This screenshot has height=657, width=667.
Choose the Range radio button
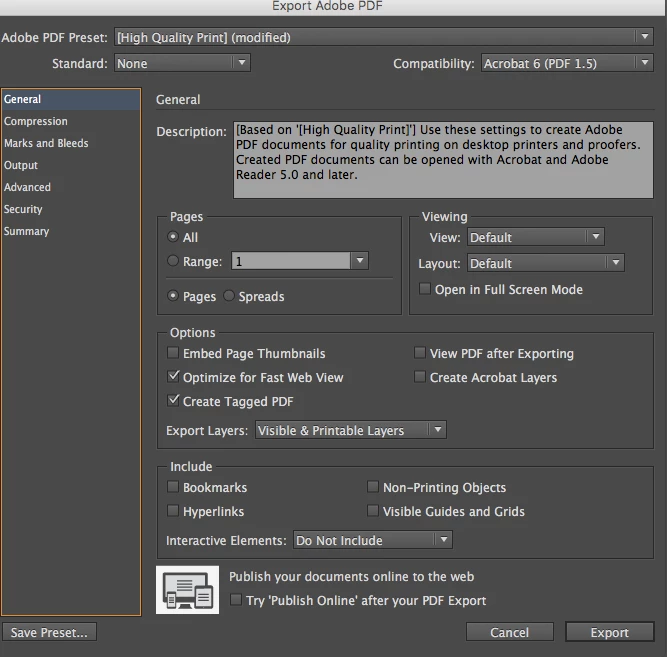(x=173, y=260)
